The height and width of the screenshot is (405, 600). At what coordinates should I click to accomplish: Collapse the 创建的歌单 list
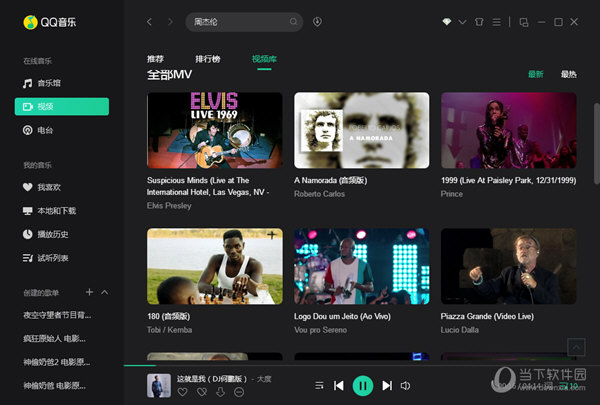tap(104, 292)
